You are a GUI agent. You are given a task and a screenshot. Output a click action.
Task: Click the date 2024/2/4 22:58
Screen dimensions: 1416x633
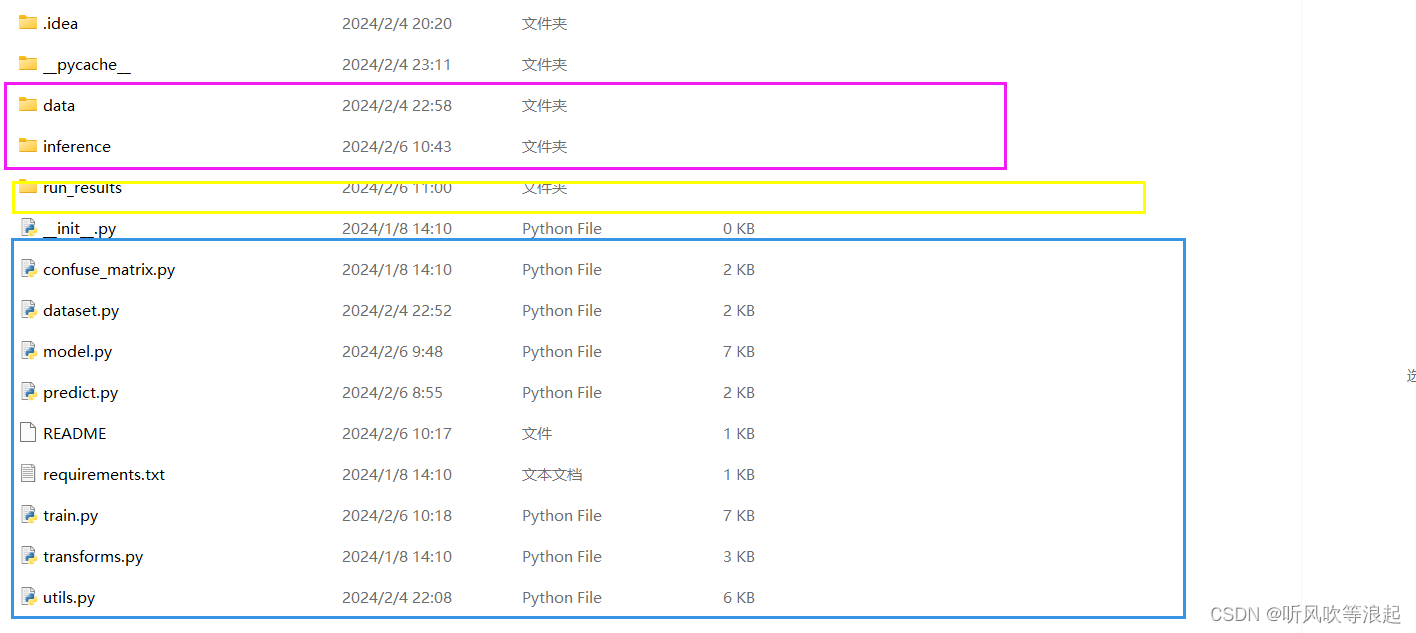coord(396,105)
